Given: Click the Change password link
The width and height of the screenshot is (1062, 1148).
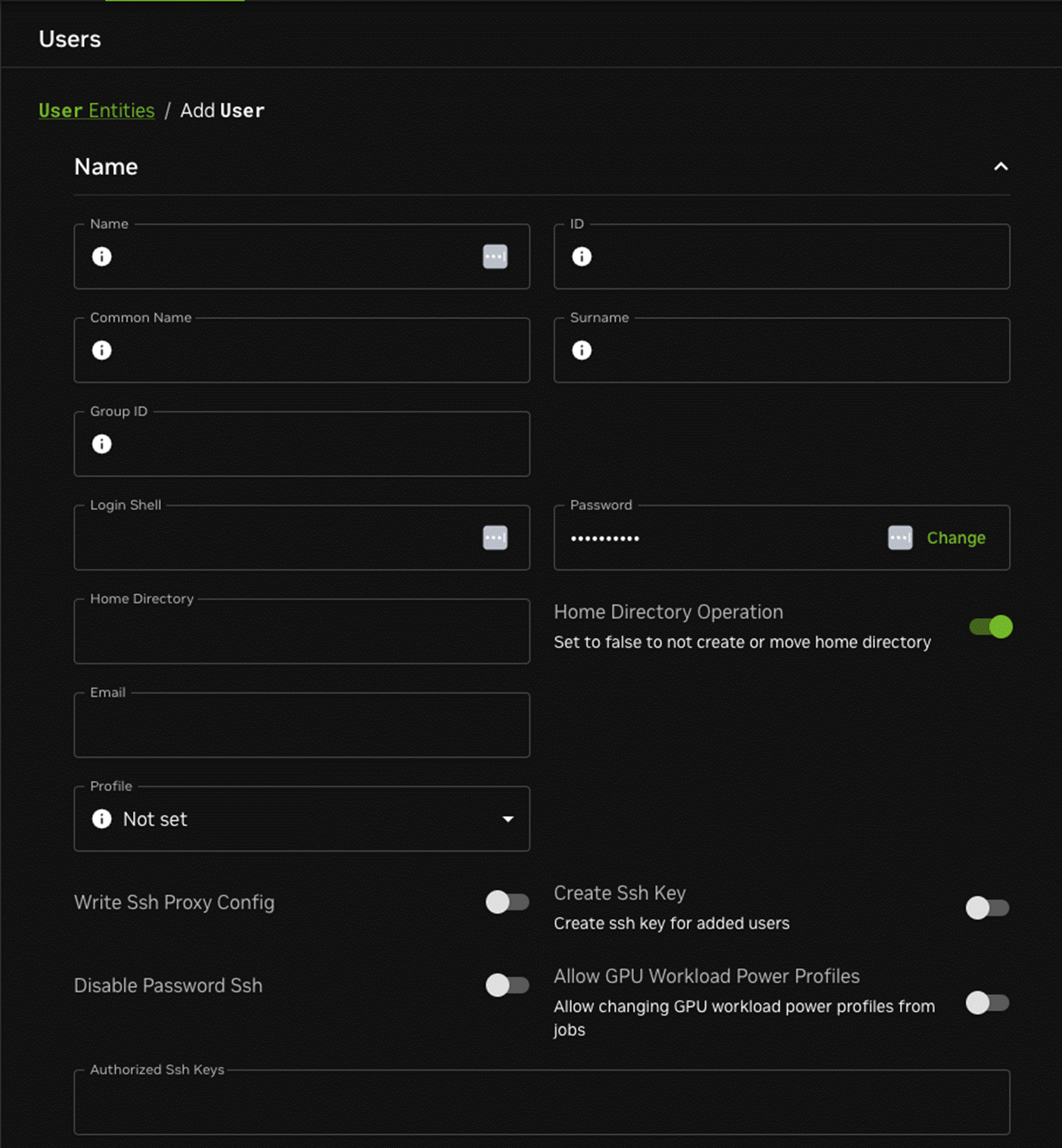Looking at the screenshot, I should [955, 537].
